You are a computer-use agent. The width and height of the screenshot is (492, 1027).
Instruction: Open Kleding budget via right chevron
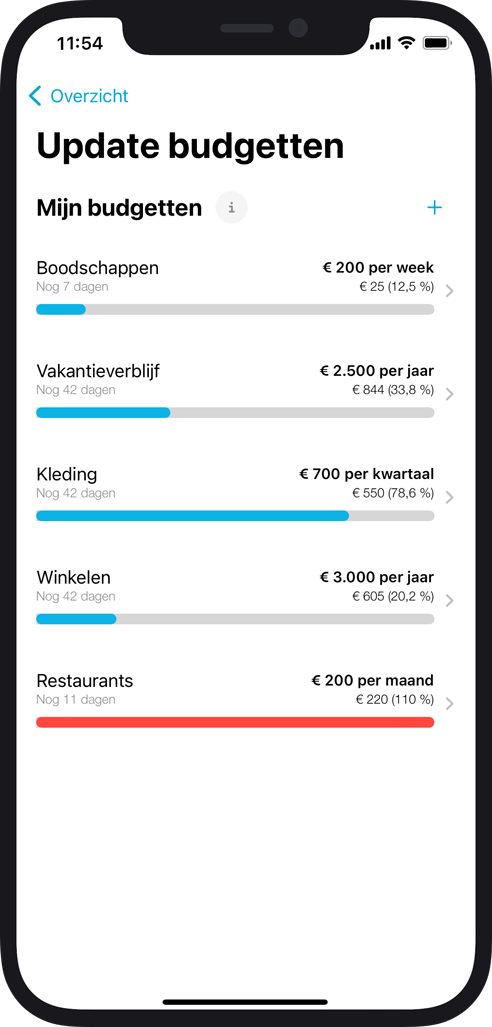[x=449, y=497]
